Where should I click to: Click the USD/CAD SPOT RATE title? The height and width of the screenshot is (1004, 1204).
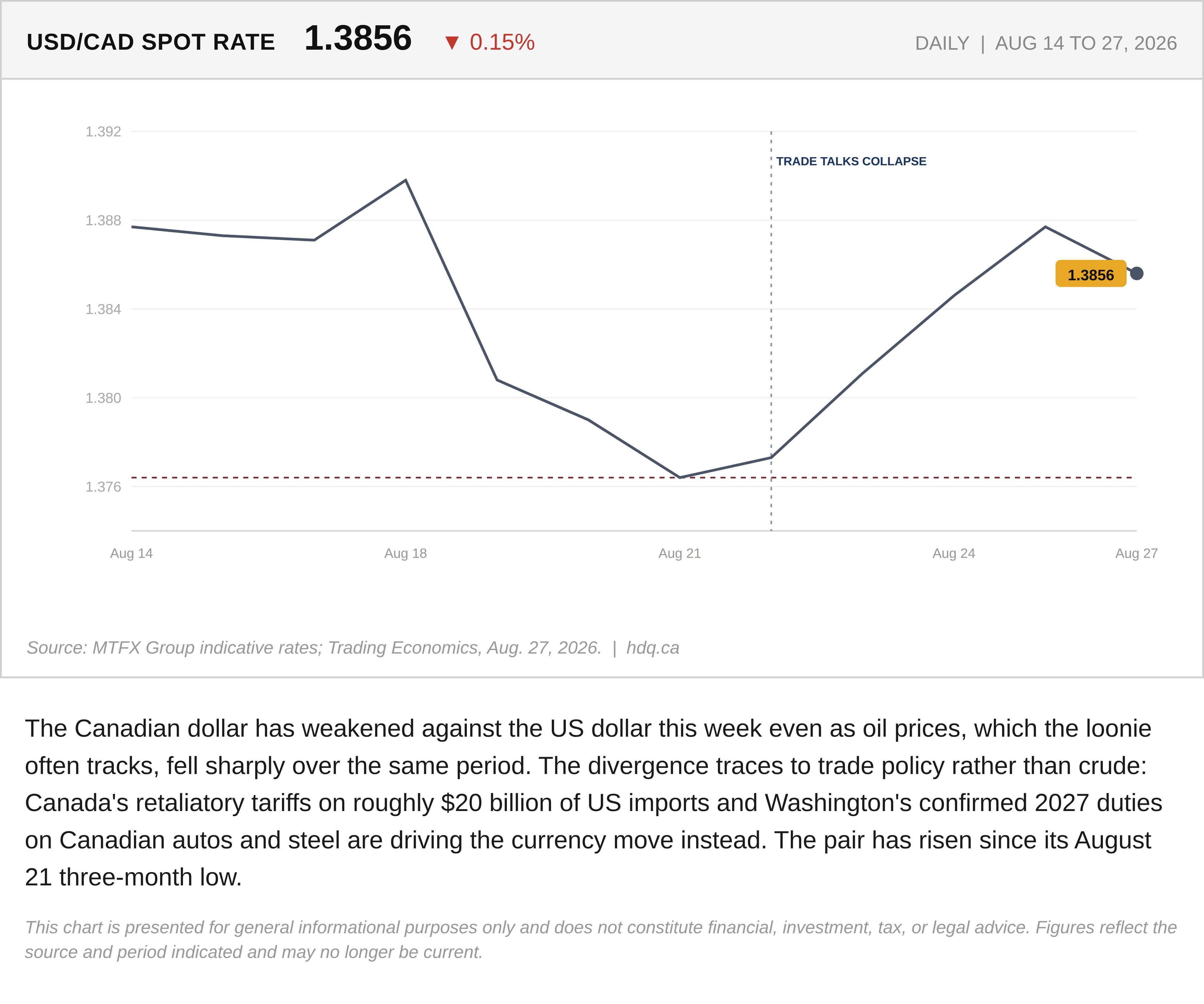click(151, 42)
